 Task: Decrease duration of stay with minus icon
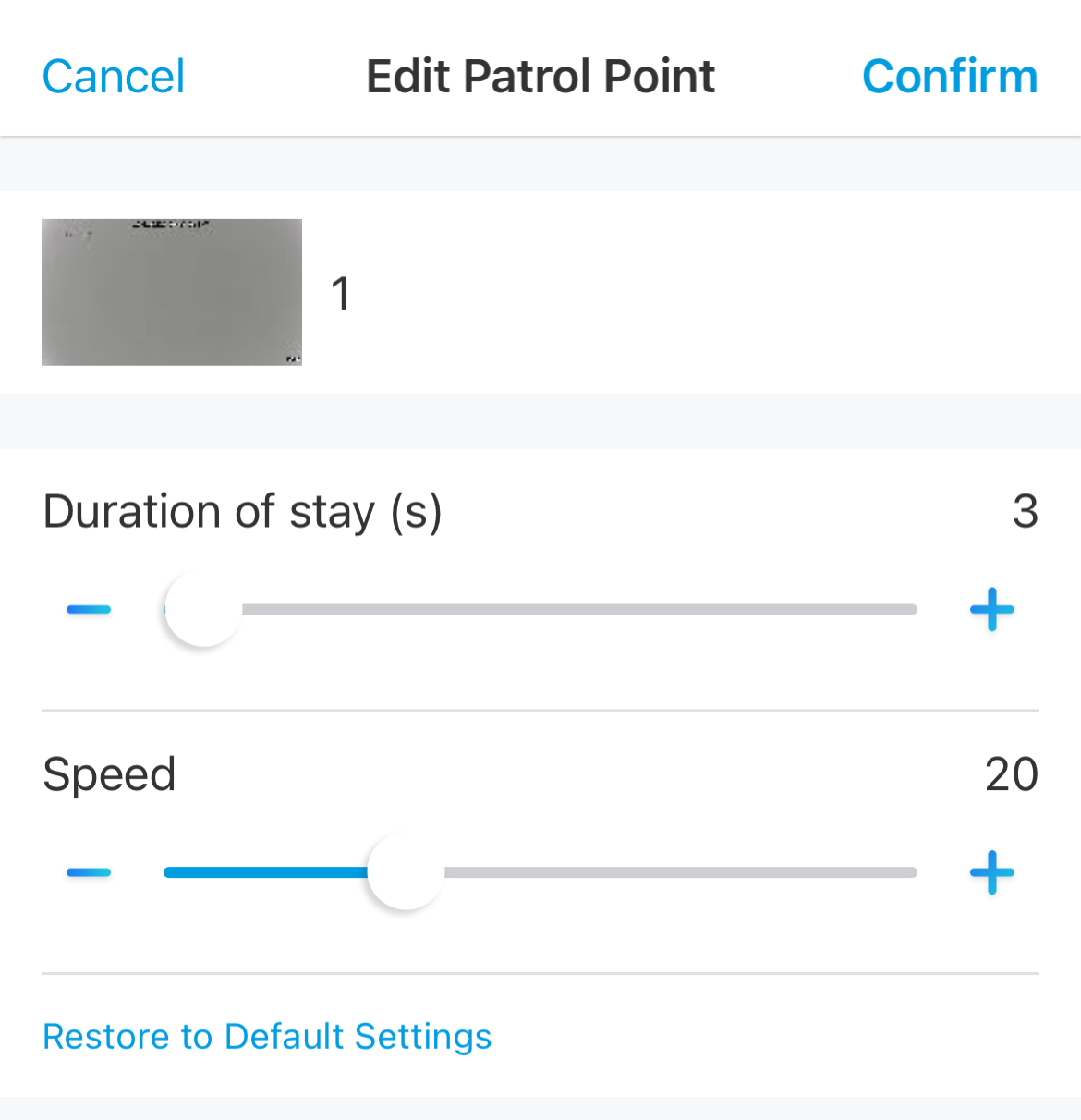[89, 610]
